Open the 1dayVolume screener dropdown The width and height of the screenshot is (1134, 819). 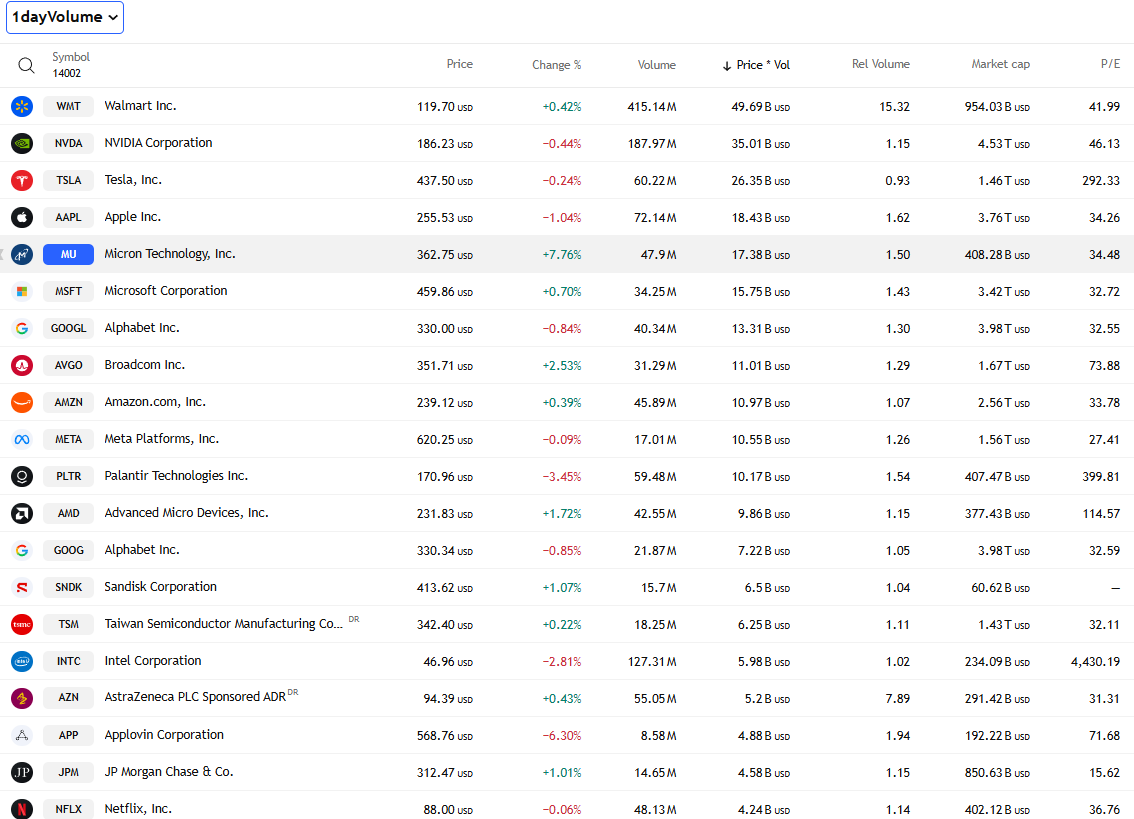coord(65,17)
